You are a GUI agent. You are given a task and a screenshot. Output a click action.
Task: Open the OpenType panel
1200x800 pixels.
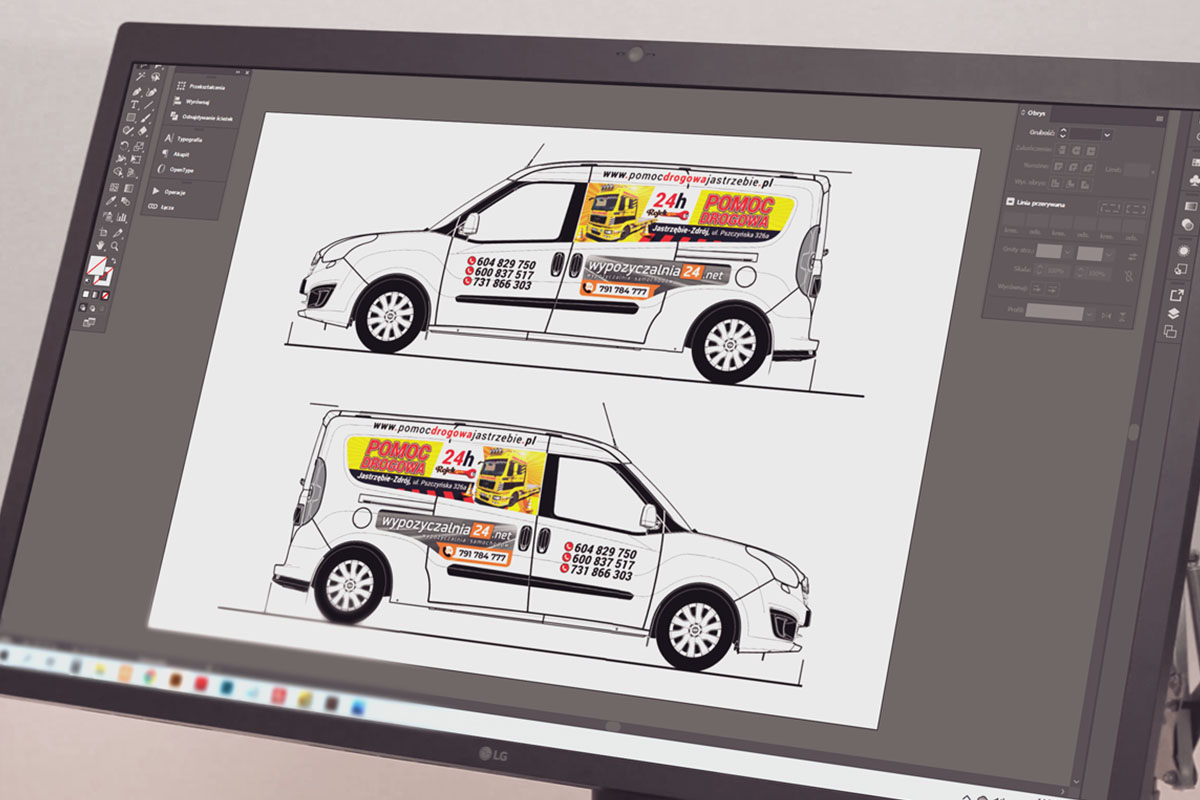(174, 170)
